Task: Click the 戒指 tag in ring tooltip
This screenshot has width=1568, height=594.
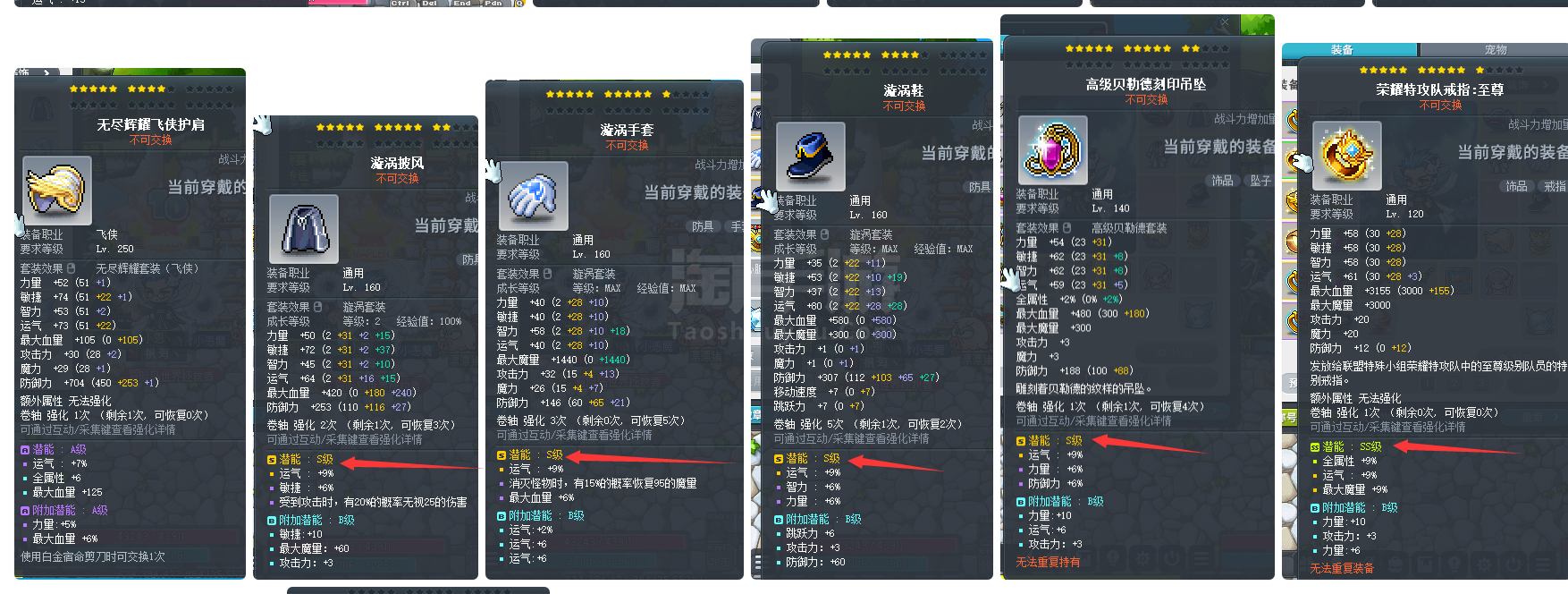Action: [x=1554, y=186]
